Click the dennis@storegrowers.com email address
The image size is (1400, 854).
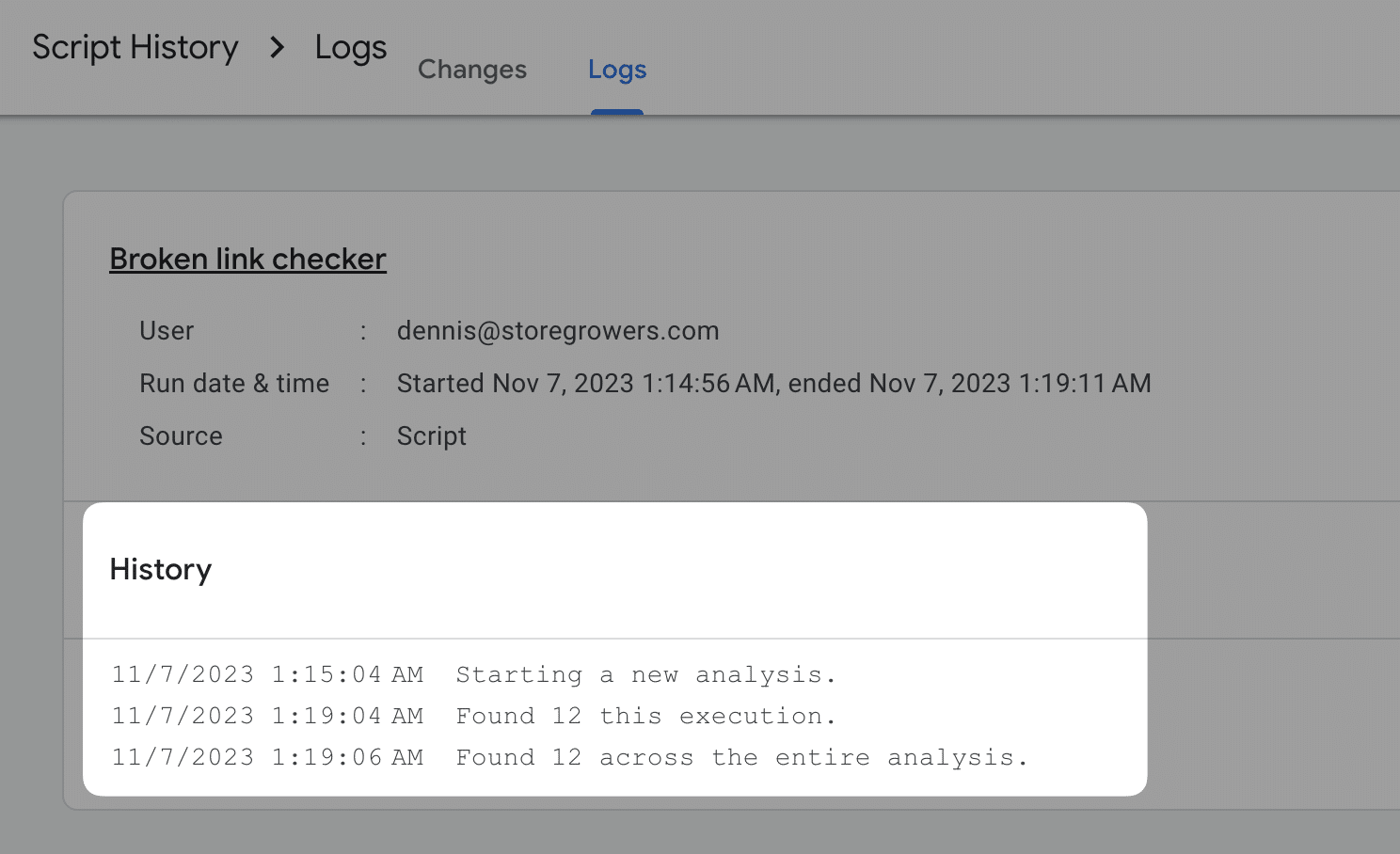pyautogui.click(x=558, y=331)
